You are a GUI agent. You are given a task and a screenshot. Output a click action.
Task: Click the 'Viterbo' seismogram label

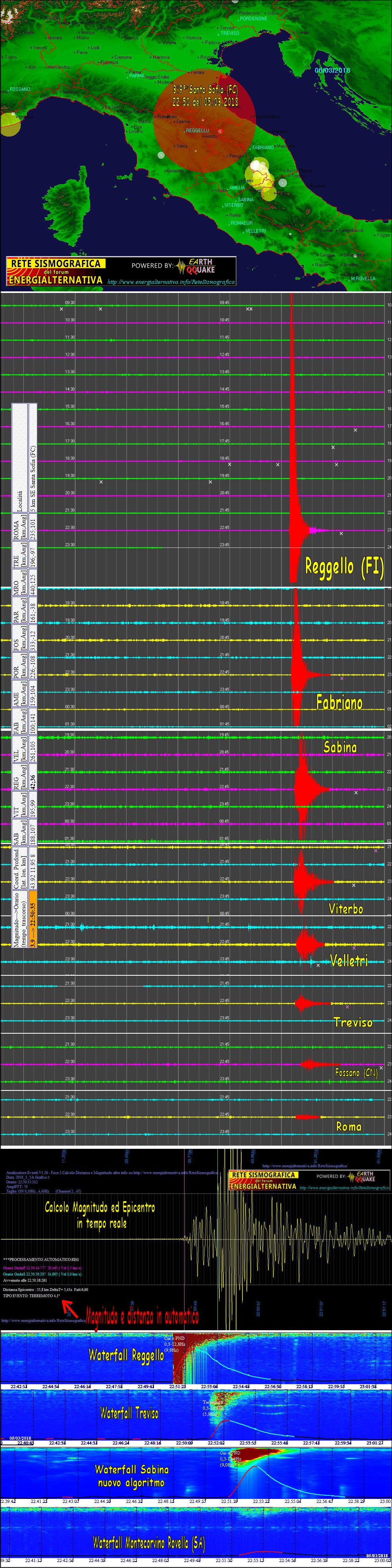tap(346, 909)
